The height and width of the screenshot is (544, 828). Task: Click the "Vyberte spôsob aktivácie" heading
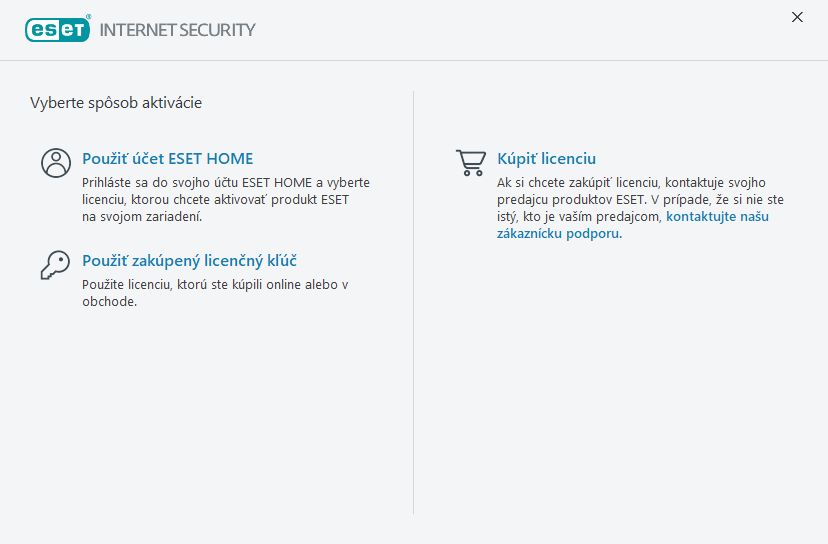click(x=116, y=102)
